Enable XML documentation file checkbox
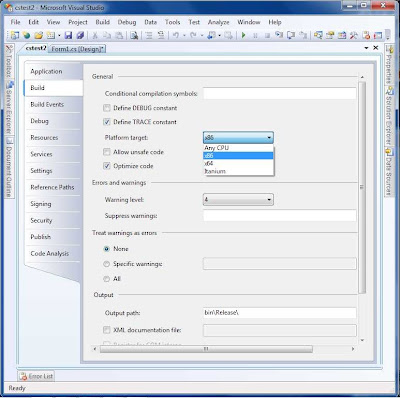 [x=107, y=330]
